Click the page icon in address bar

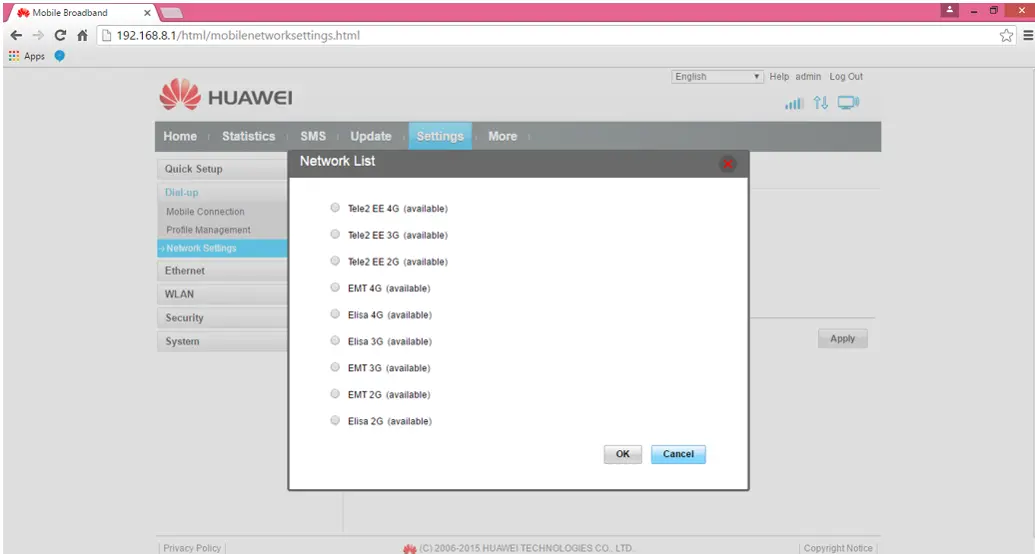tap(106, 36)
